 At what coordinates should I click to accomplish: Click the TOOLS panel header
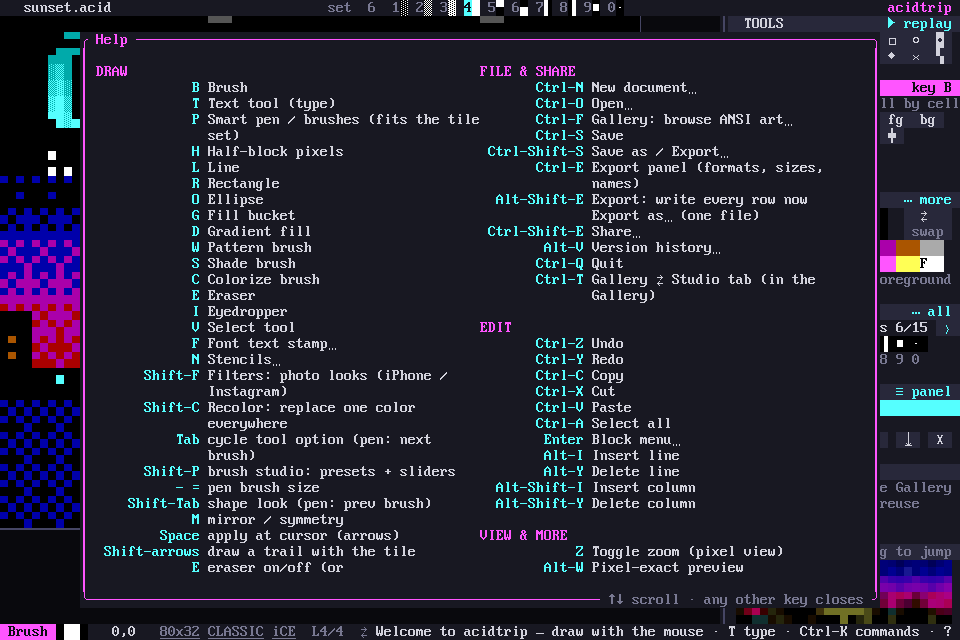pyautogui.click(x=763, y=23)
